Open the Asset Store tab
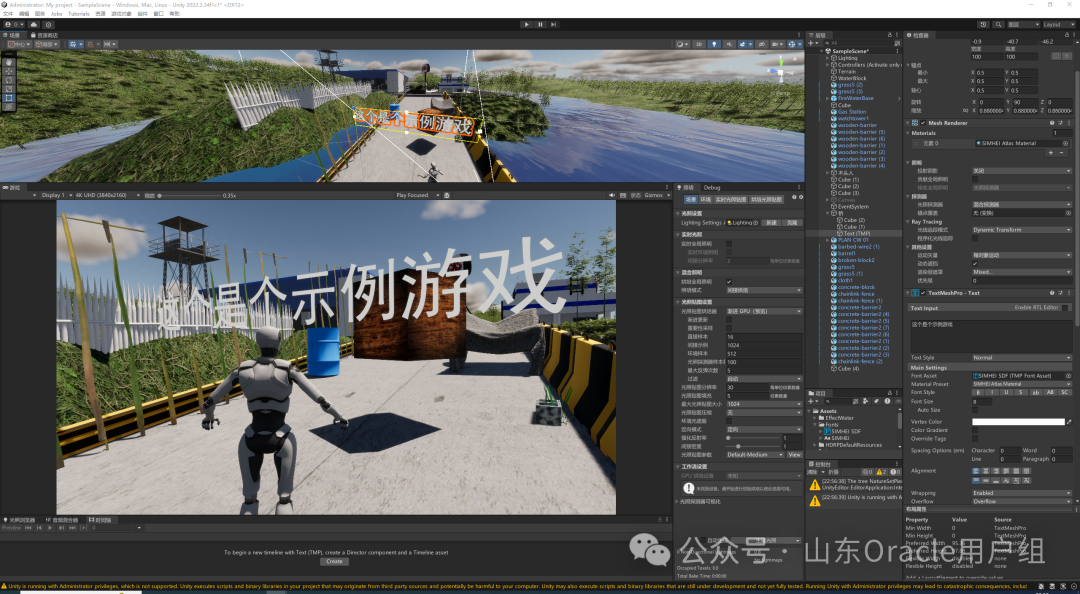The image size is (1080, 594). click(45, 35)
